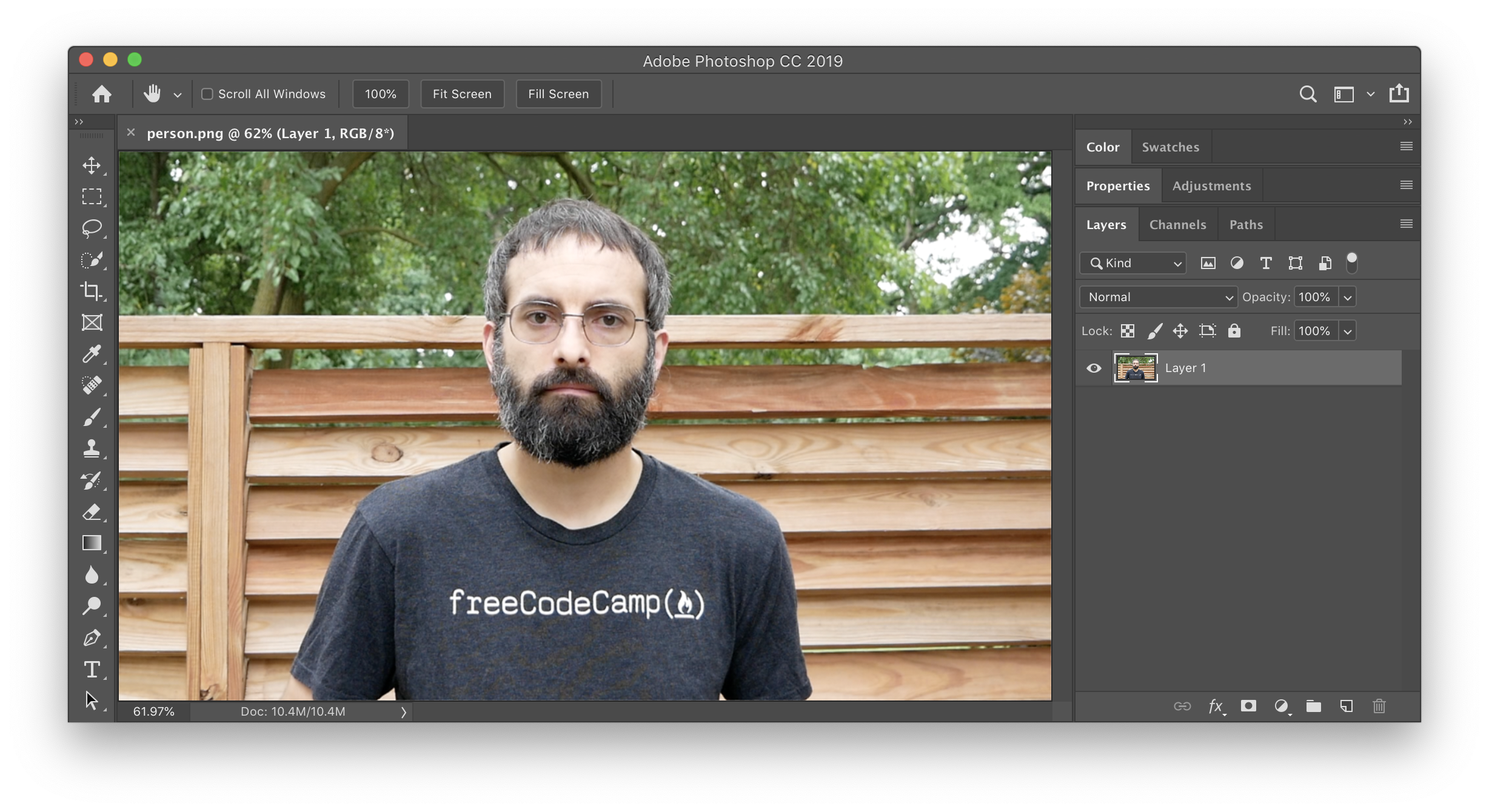Select the Gradient tool
Image resolution: width=1489 pixels, height=812 pixels.
point(92,543)
